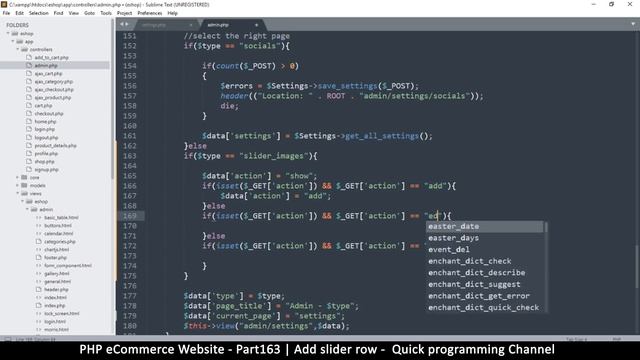Click the previous tab arrow in tab bar
The height and width of the screenshot is (360, 640).
121,24
